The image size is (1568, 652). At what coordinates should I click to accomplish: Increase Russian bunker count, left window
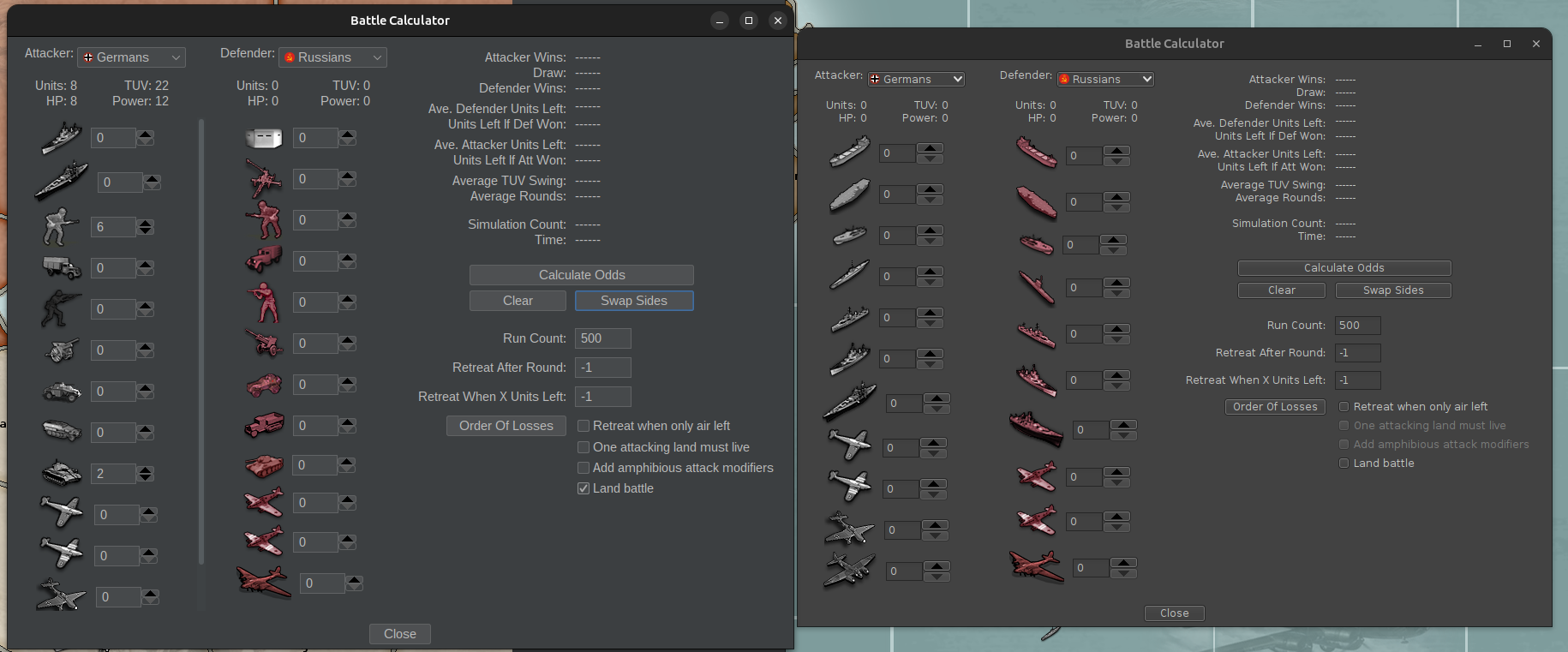tap(347, 134)
